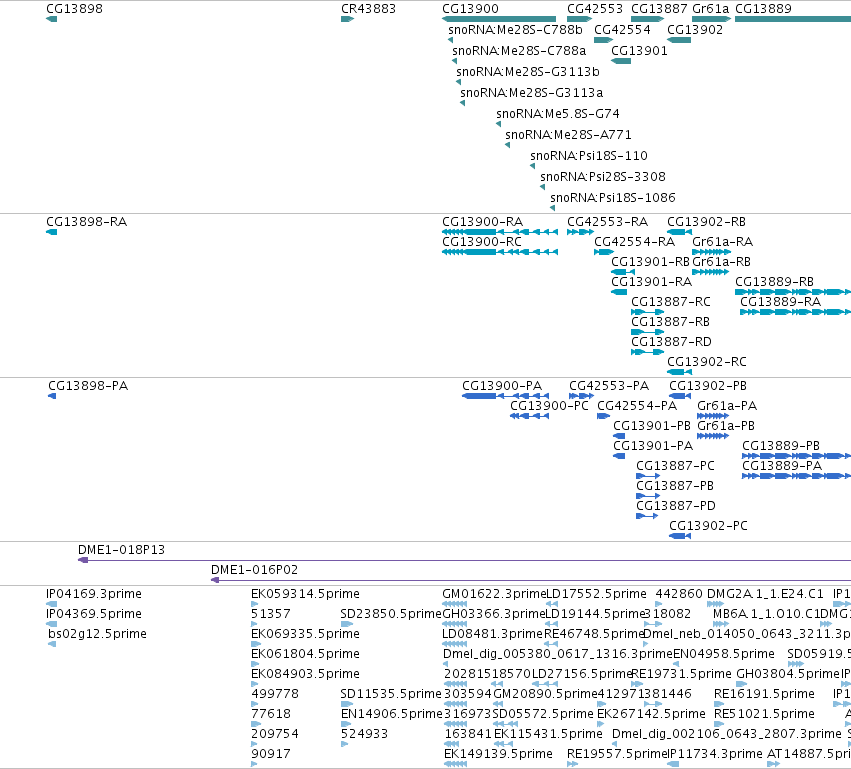Click the CG13887 gene label
851x769 pixels.
659,9
